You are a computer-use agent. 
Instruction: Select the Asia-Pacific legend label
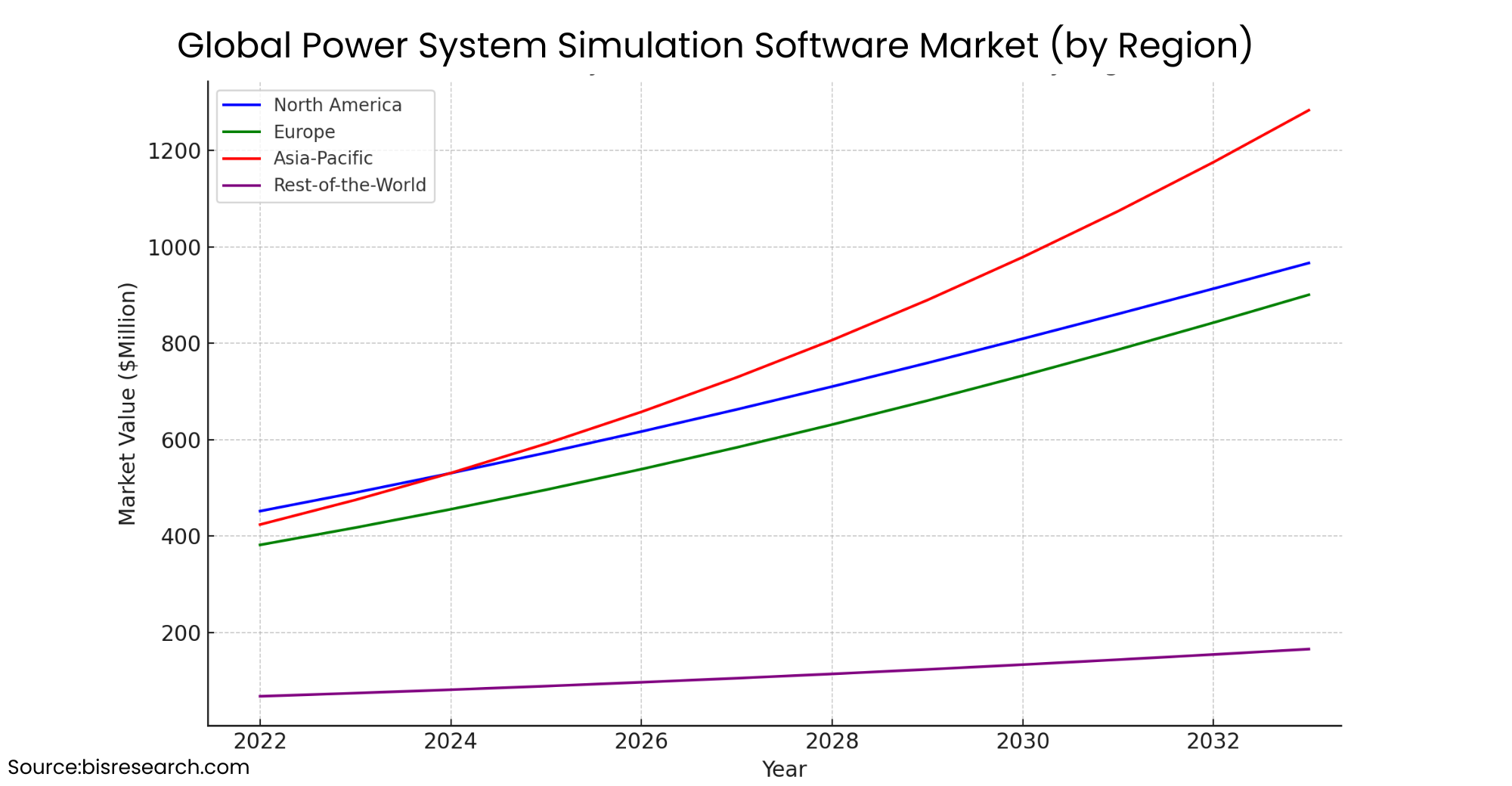pos(323,158)
